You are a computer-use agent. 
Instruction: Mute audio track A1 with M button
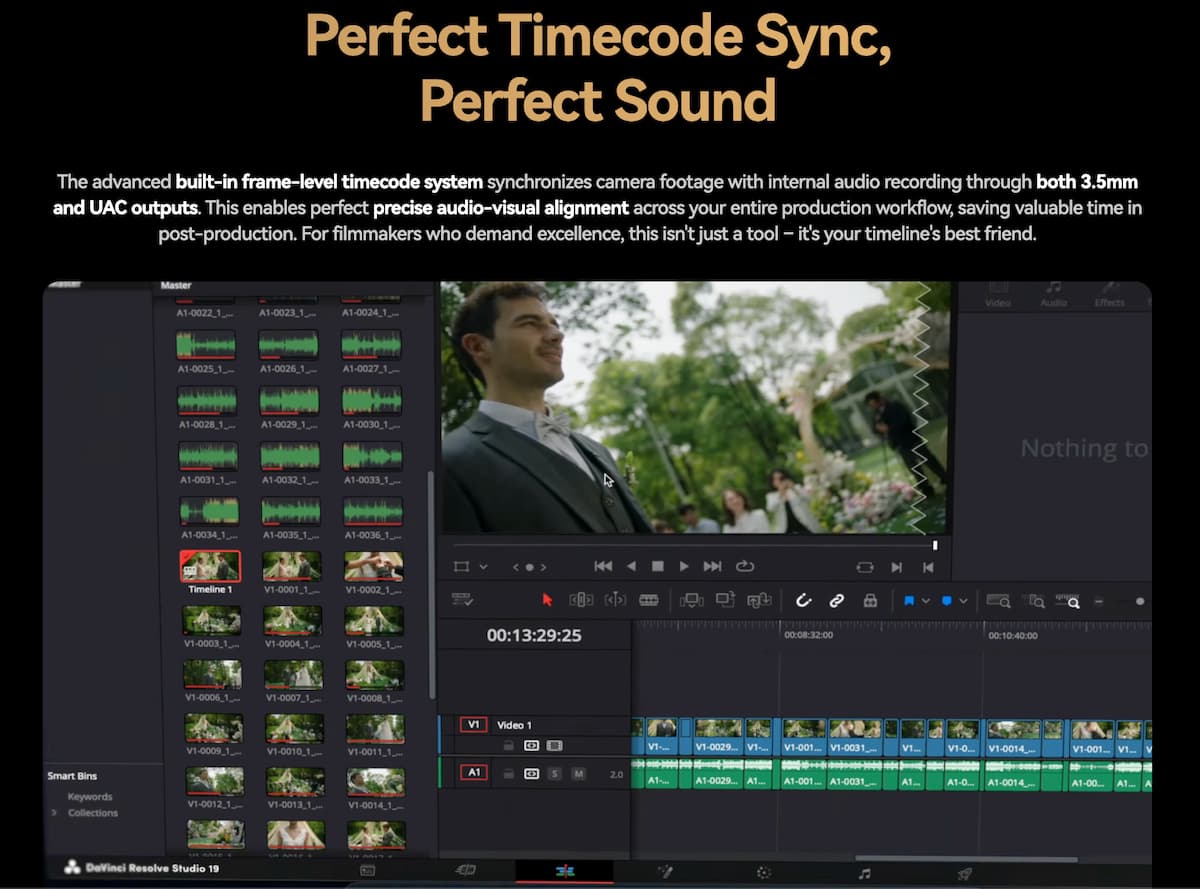tap(578, 773)
